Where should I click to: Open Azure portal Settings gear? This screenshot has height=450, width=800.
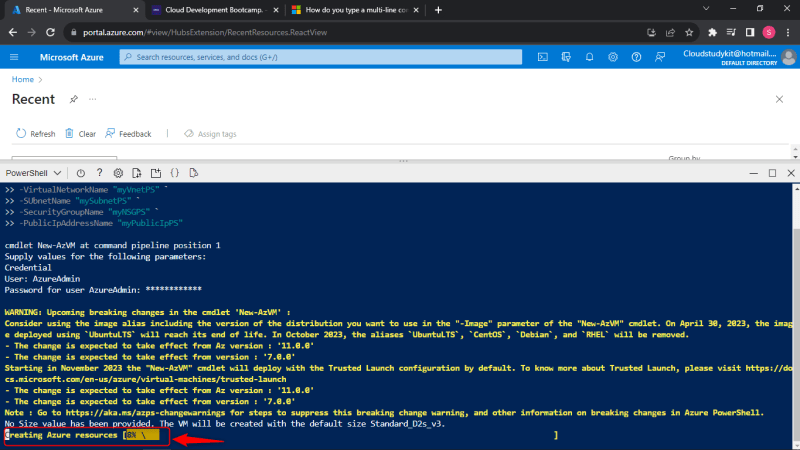coord(613,57)
